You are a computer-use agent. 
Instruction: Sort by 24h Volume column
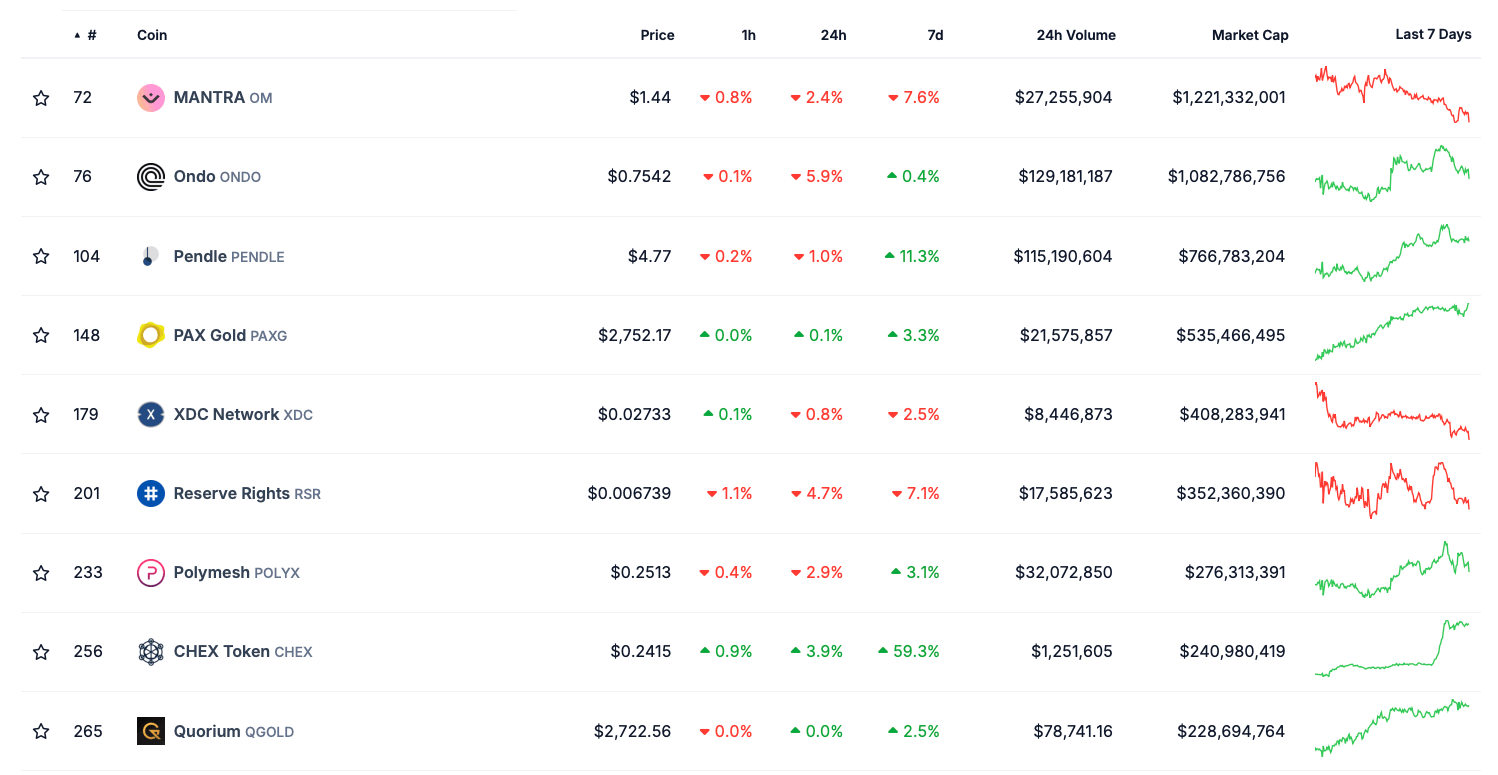[1076, 35]
